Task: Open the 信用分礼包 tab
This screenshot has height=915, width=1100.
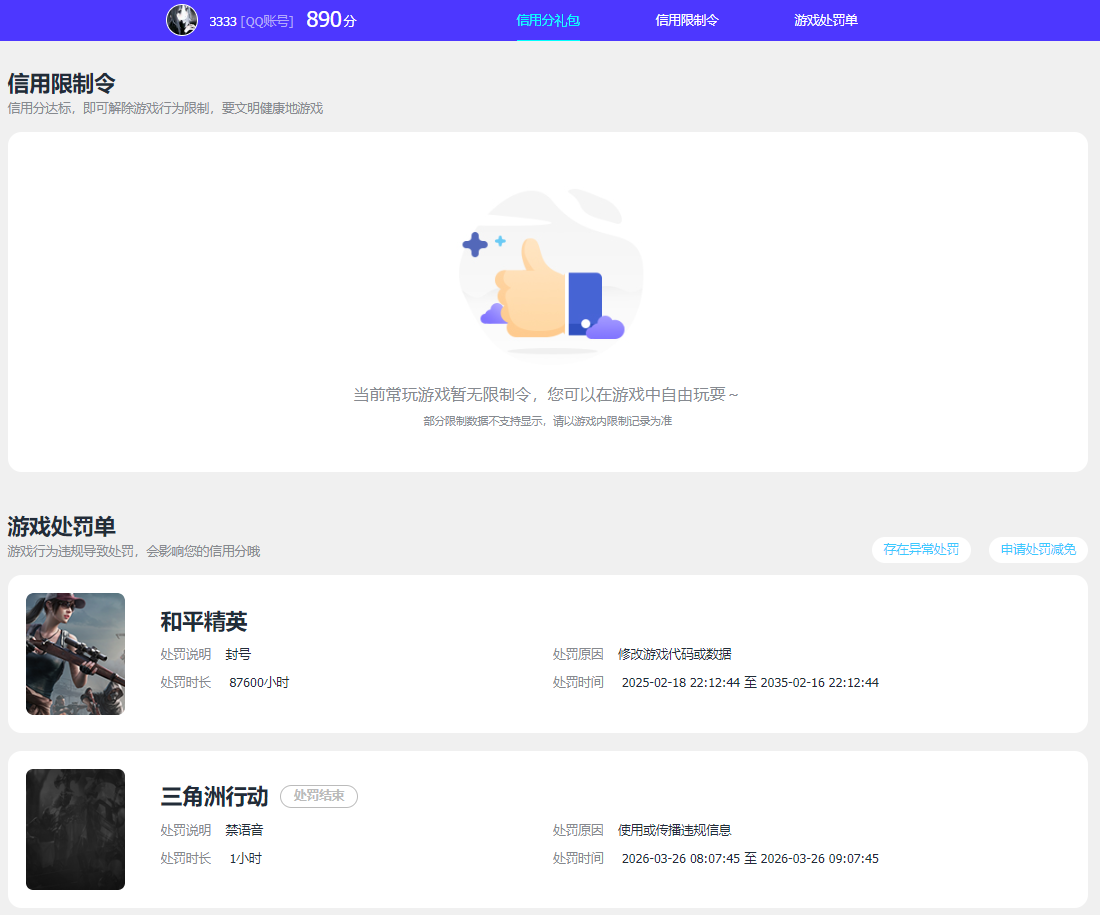Action: [548, 20]
